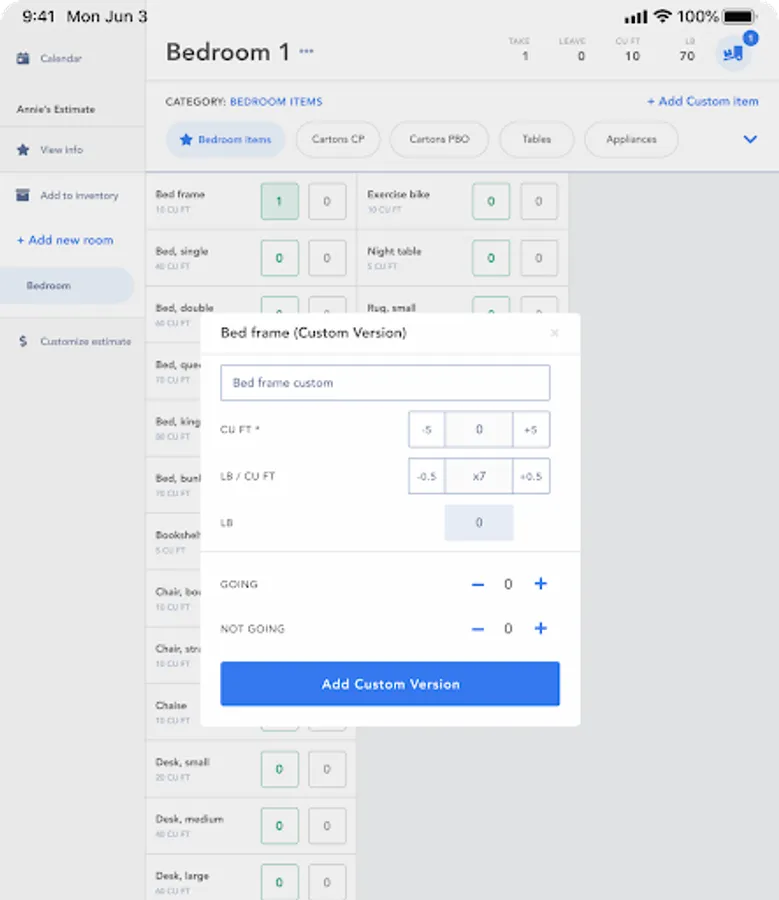The image size is (779, 900).
Task: Open the moving truck cart icon
Action: 733,55
